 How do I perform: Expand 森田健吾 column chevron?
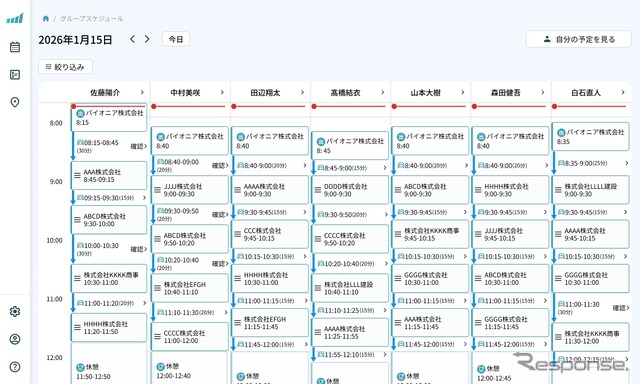(x=543, y=92)
